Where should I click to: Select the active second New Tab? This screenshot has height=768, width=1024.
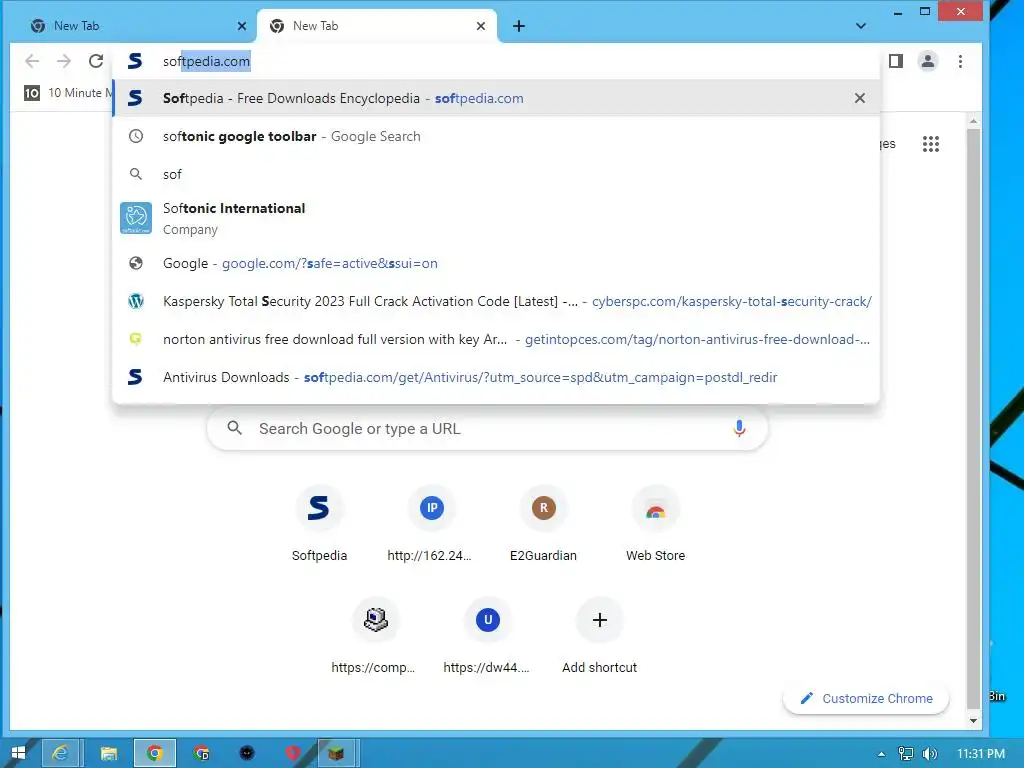pos(377,26)
